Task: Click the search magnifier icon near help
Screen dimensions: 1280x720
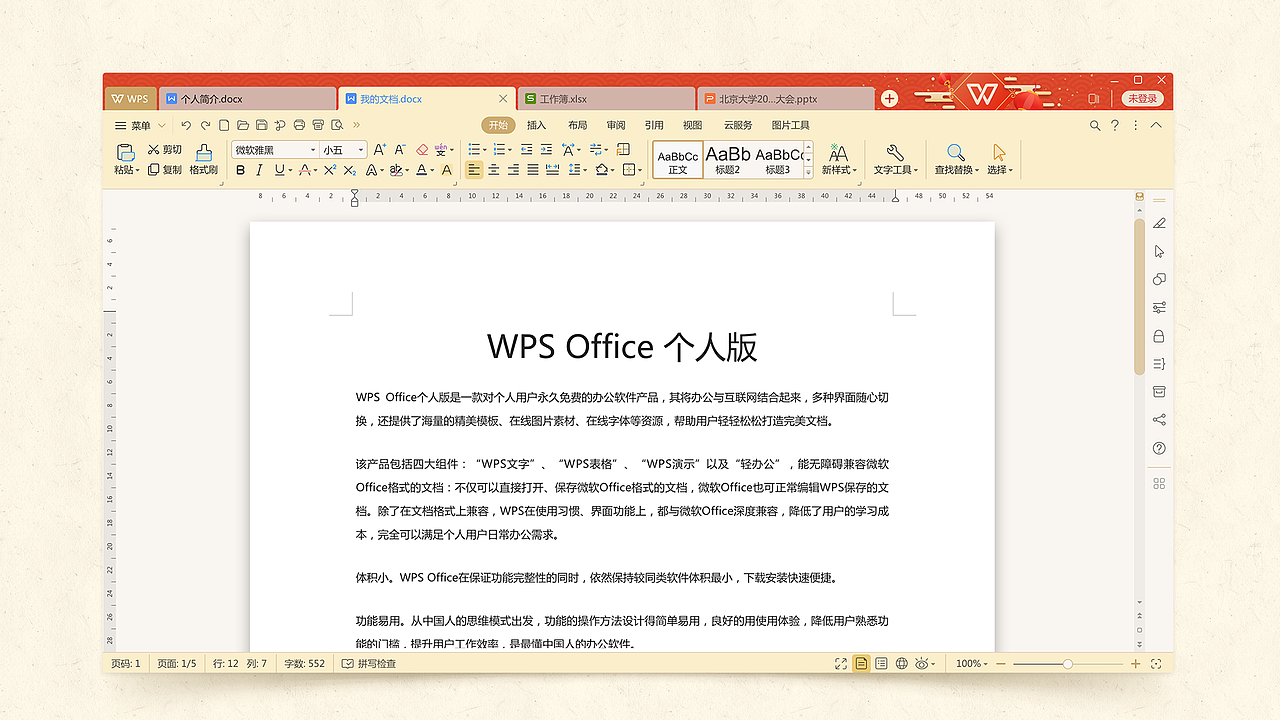Action: (1095, 126)
